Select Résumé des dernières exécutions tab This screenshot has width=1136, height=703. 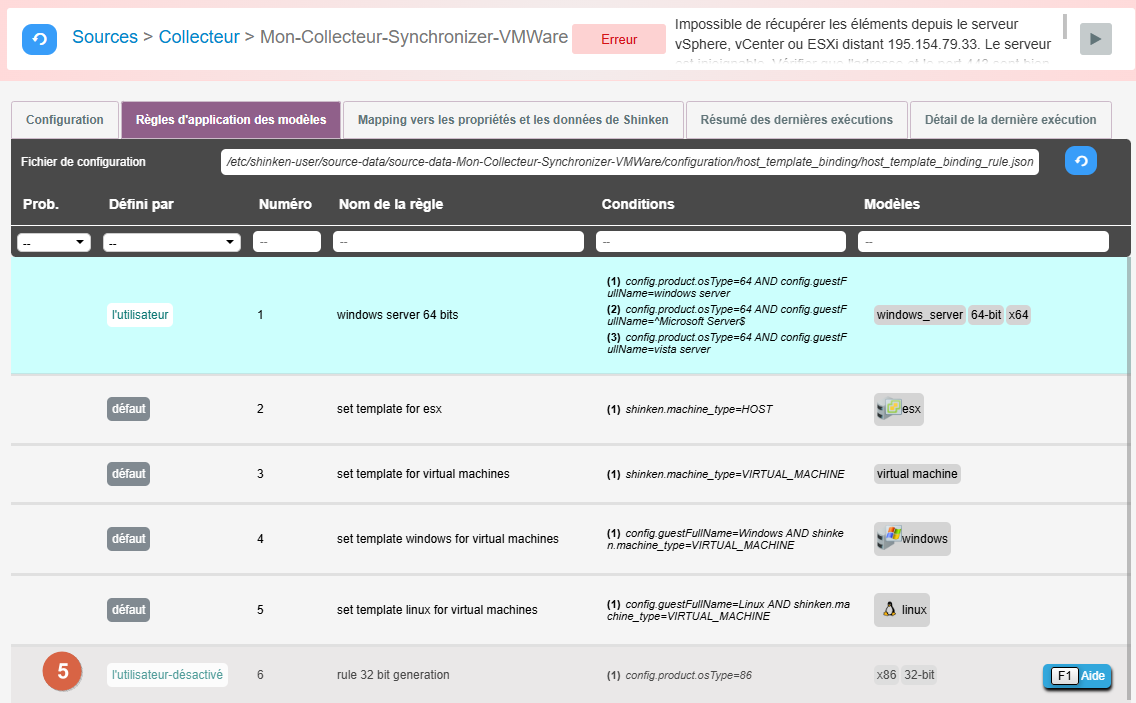click(796, 120)
